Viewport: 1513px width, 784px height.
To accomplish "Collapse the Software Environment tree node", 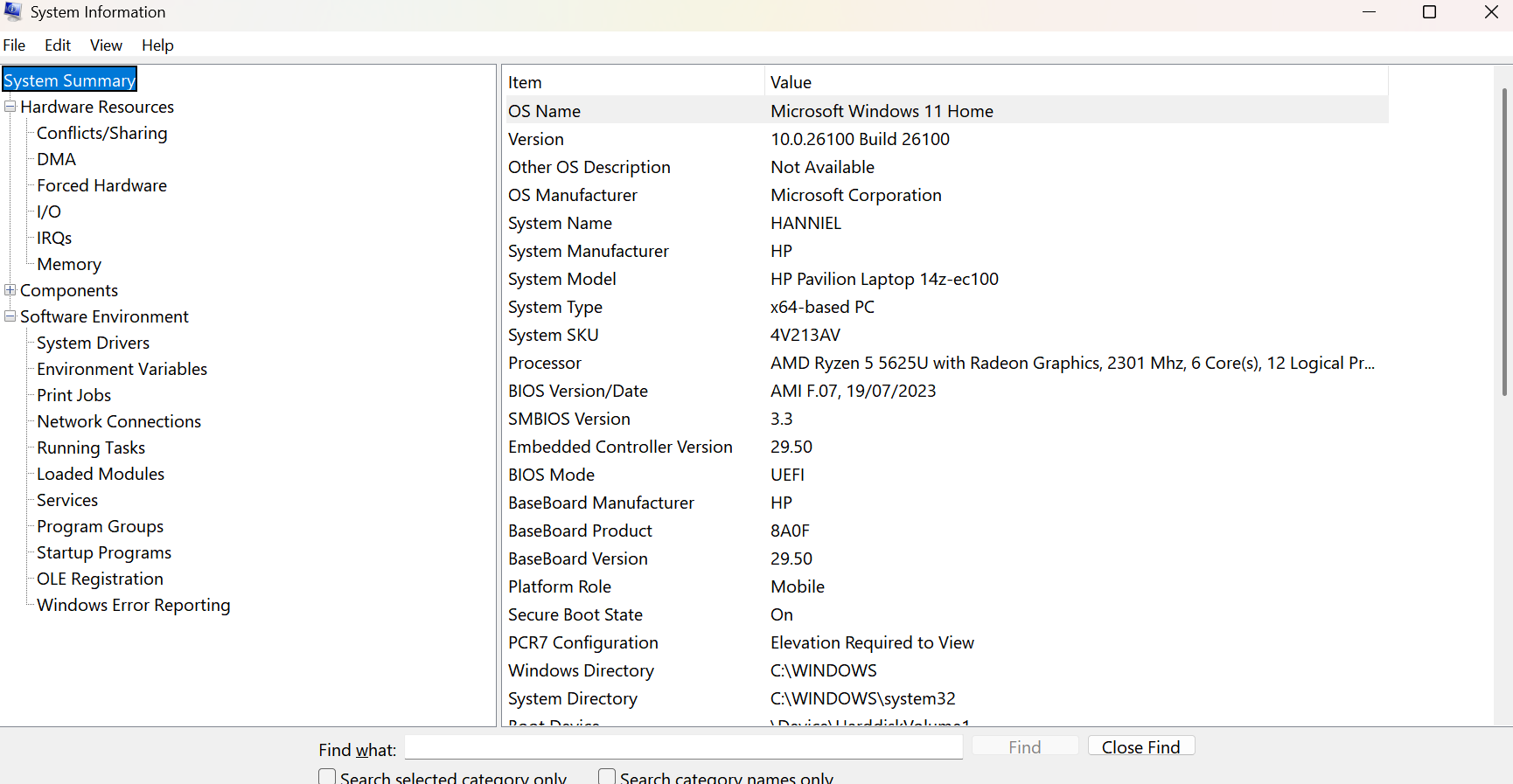I will (10, 316).
